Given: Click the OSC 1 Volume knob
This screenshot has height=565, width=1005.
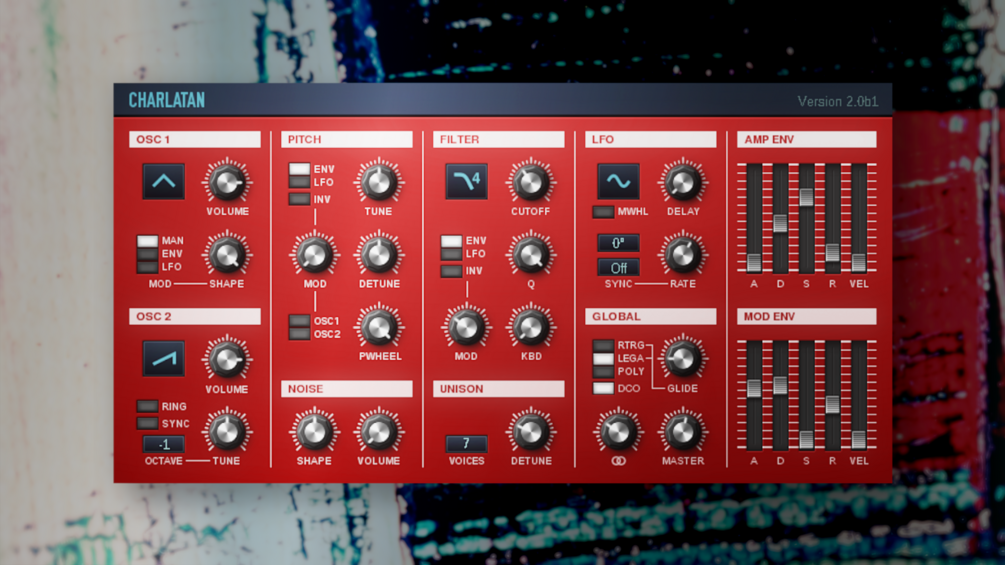Looking at the screenshot, I should coord(227,183).
